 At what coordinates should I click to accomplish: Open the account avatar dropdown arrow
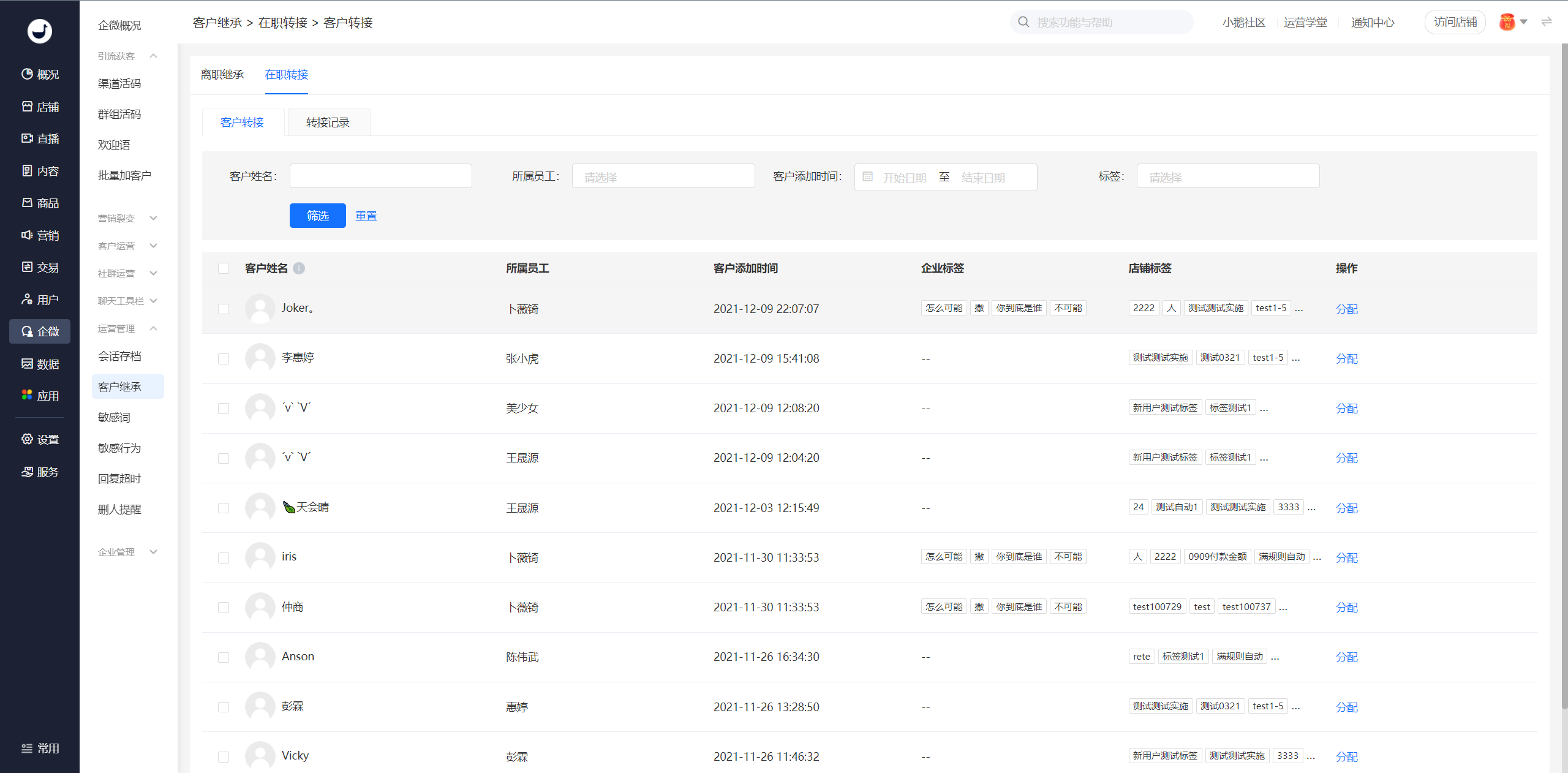click(1524, 22)
